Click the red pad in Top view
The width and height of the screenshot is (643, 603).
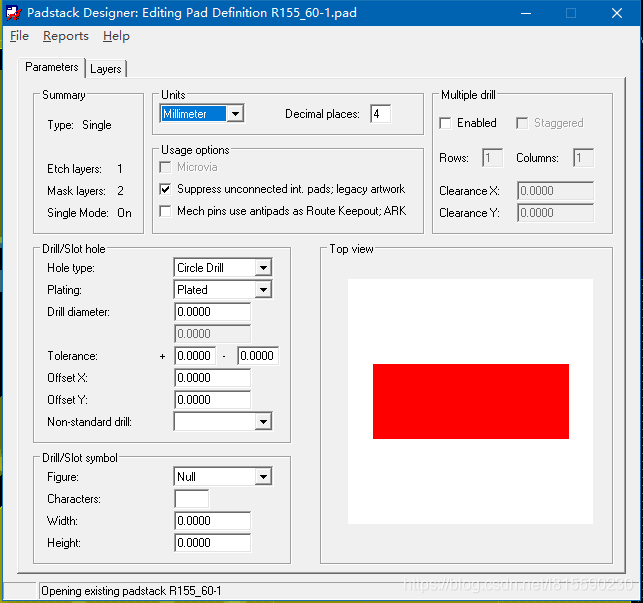(x=471, y=402)
